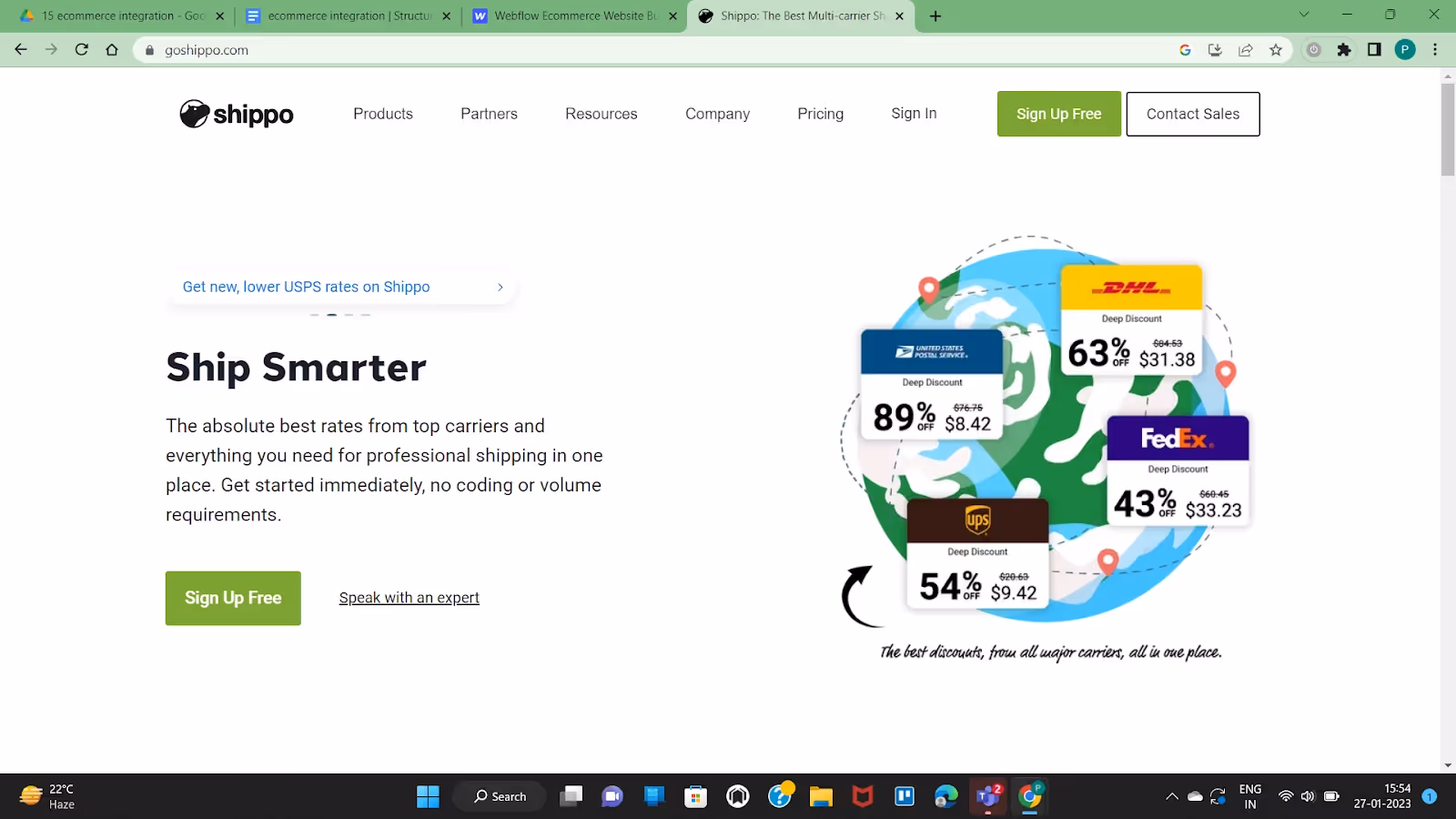The width and height of the screenshot is (1456, 819).
Task: Open the volume speaker icon
Action: [1308, 796]
